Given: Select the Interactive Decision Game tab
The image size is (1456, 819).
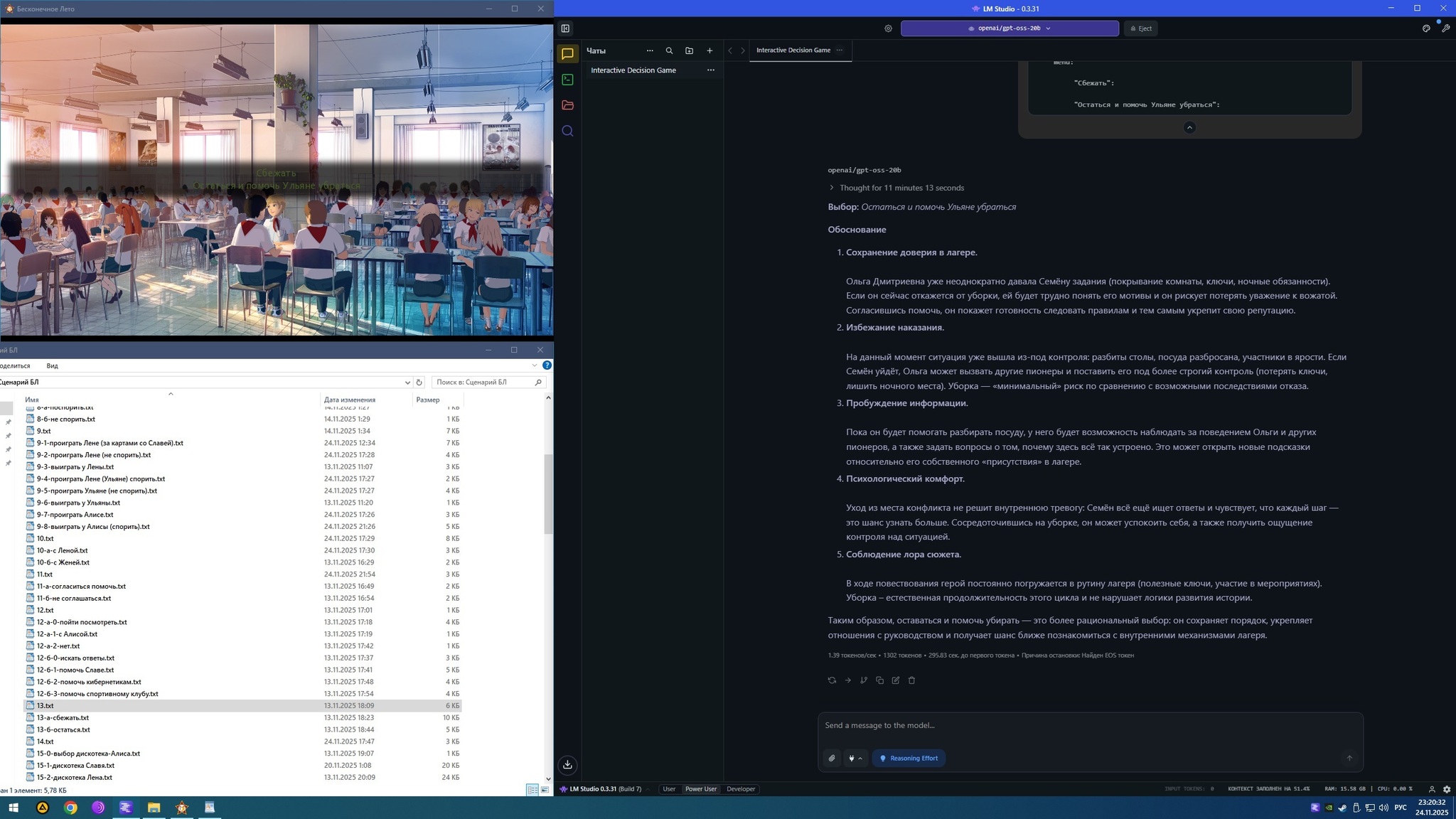Looking at the screenshot, I should [793, 50].
